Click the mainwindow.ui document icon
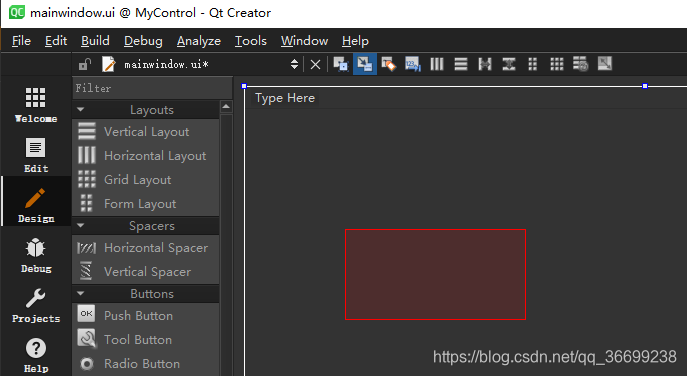Screen dimensions: 687x376 click(109, 64)
